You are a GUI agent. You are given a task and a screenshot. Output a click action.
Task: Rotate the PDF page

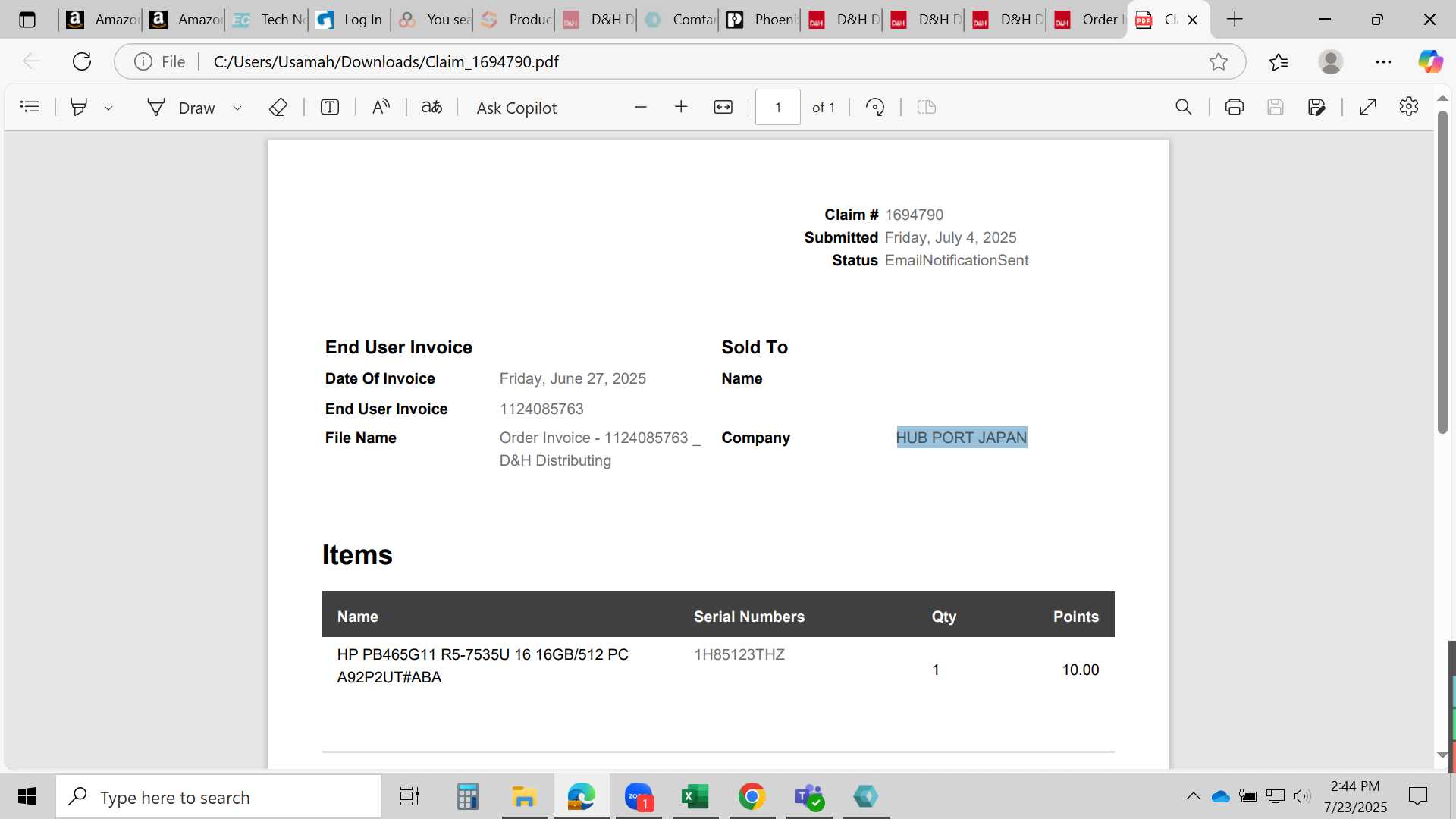point(875,107)
